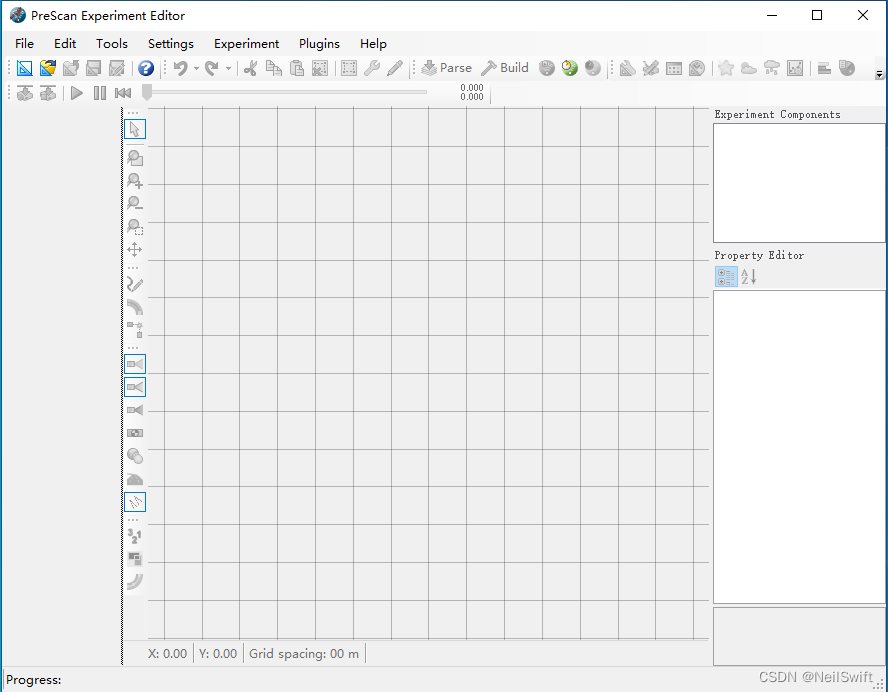Click the toolbar overflow arrow at right end
Image resolution: width=888 pixels, height=692 pixels.
(x=880, y=74)
